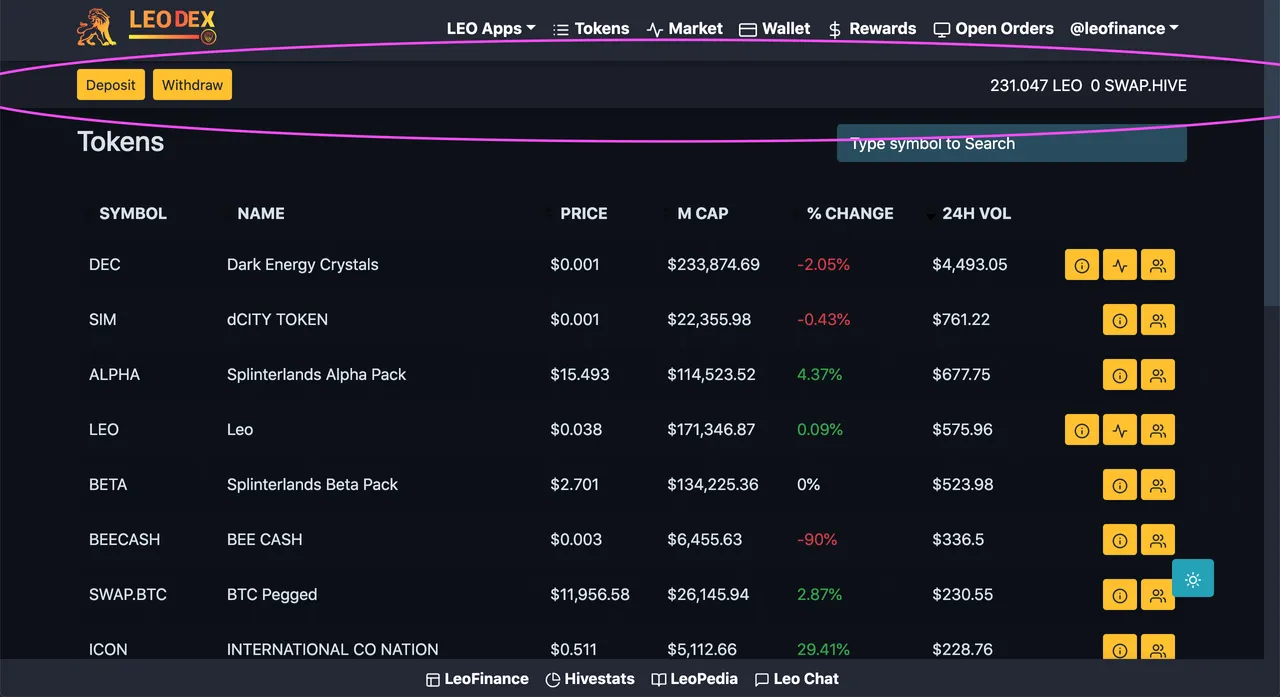Click the $233,874.69 market cap
This screenshot has height=697, width=1280.
(713, 265)
